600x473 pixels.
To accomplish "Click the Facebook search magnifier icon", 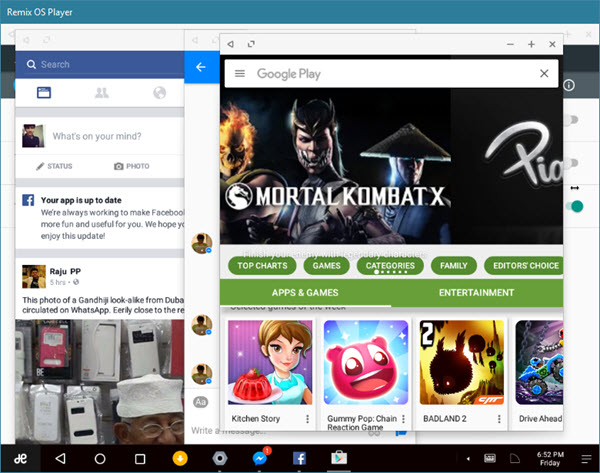I will (x=31, y=64).
